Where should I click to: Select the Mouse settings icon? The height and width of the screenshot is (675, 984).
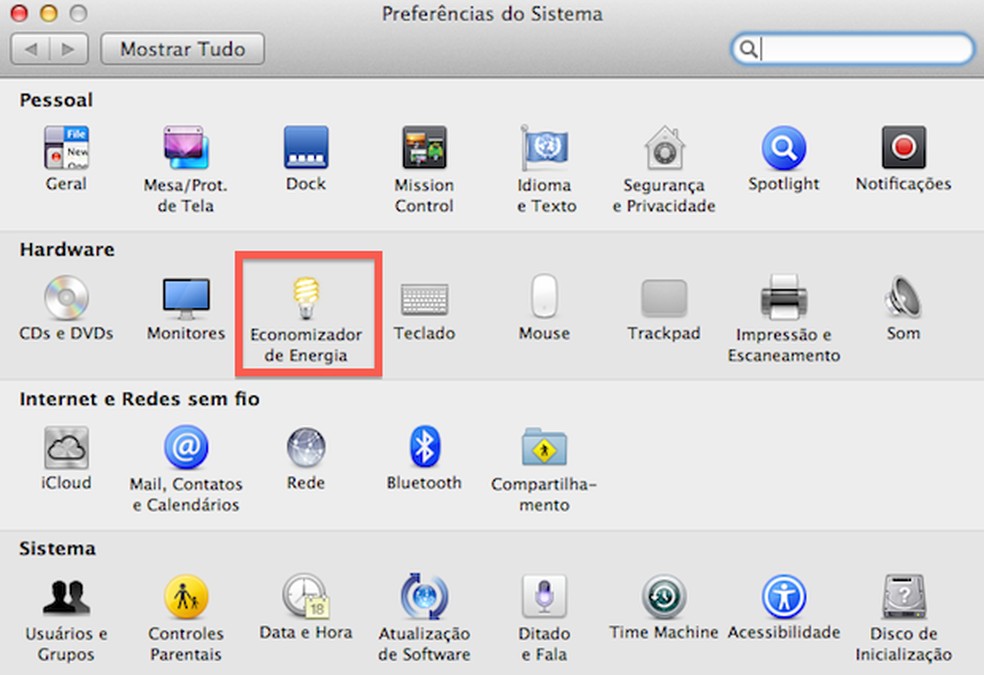[x=543, y=295]
